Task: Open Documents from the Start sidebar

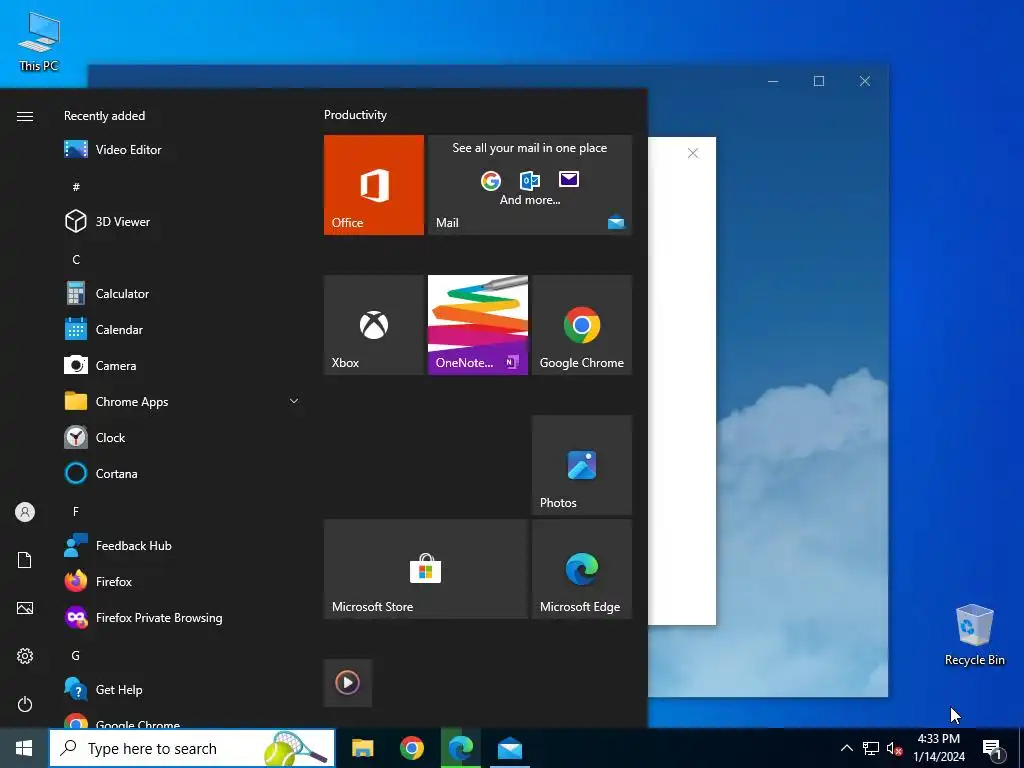Action: tap(25, 560)
